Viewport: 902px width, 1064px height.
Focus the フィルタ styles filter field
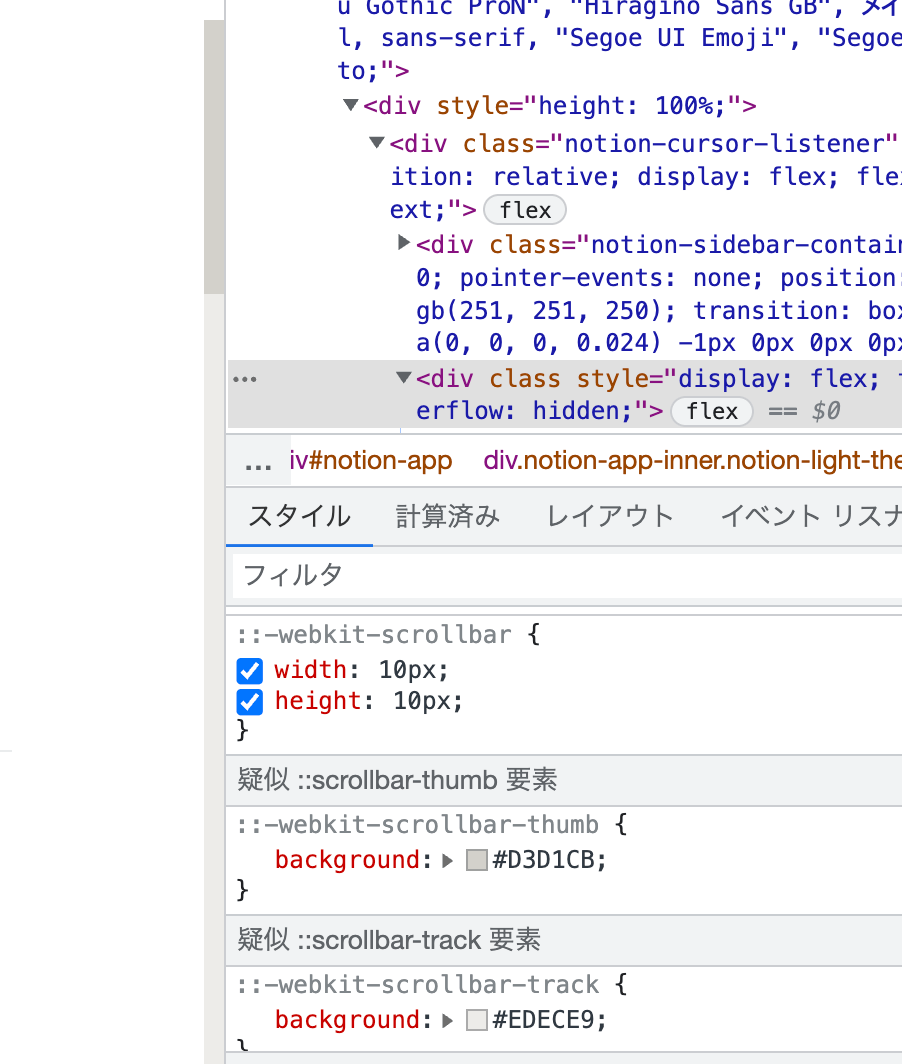(x=567, y=575)
